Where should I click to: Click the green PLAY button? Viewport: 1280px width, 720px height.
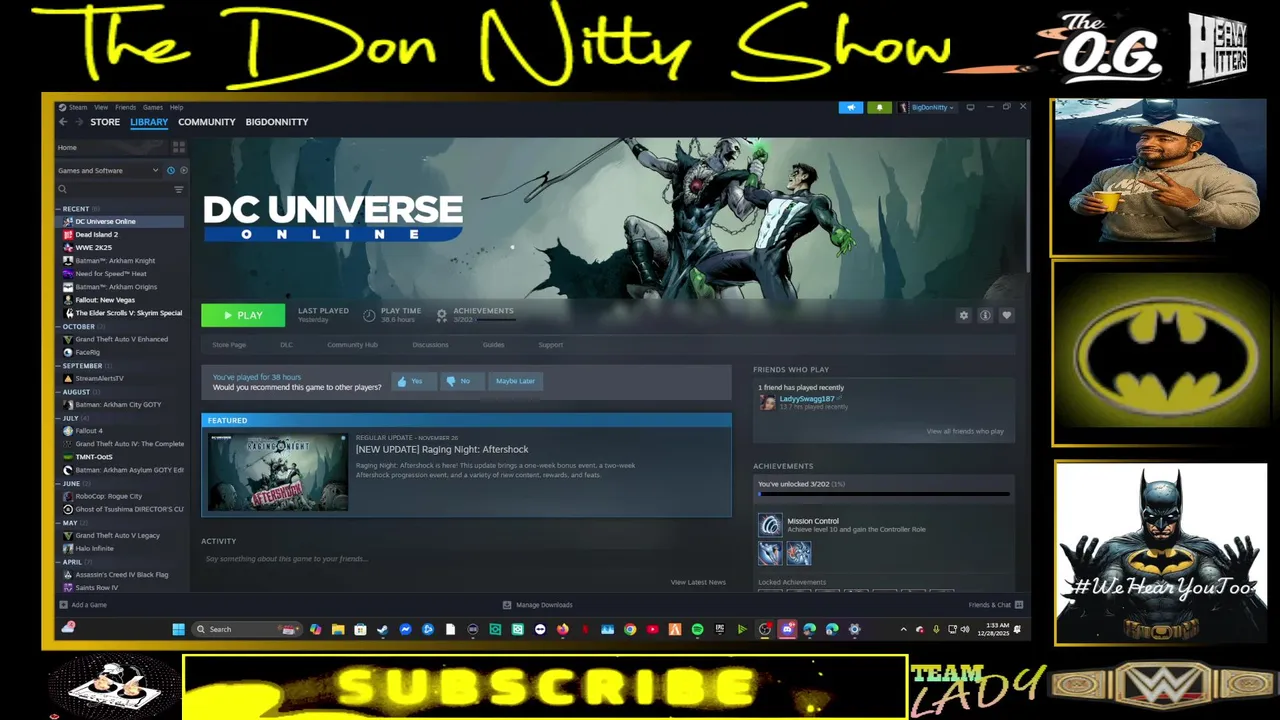click(x=243, y=315)
